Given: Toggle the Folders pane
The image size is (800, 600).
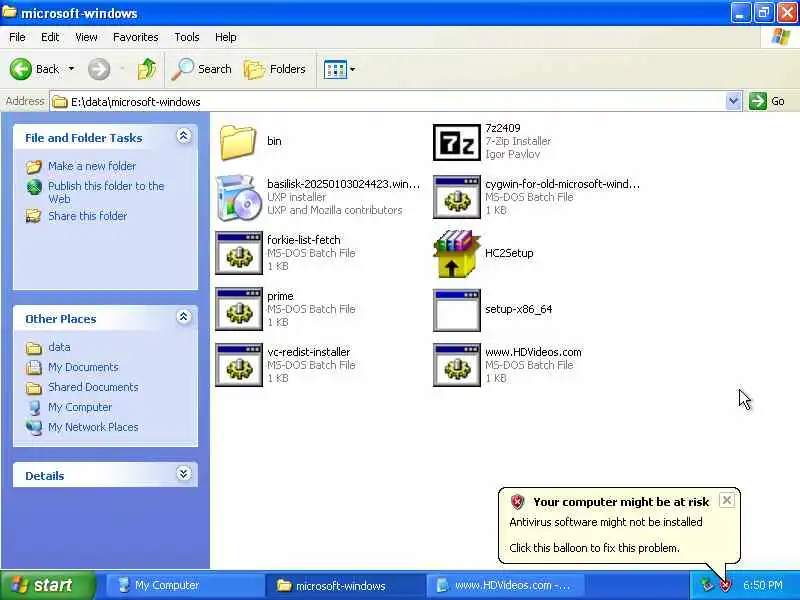Looking at the screenshot, I should tap(274, 69).
